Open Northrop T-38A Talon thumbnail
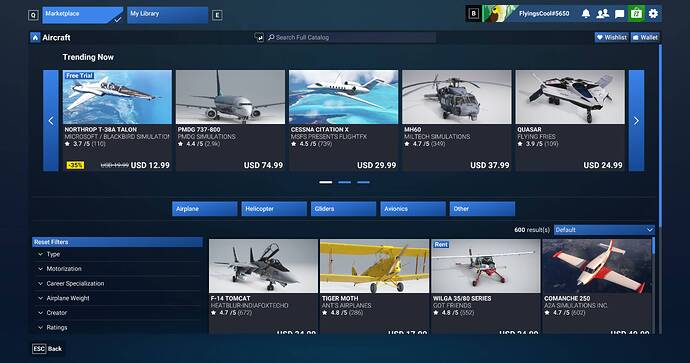 [x=117, y=97]
